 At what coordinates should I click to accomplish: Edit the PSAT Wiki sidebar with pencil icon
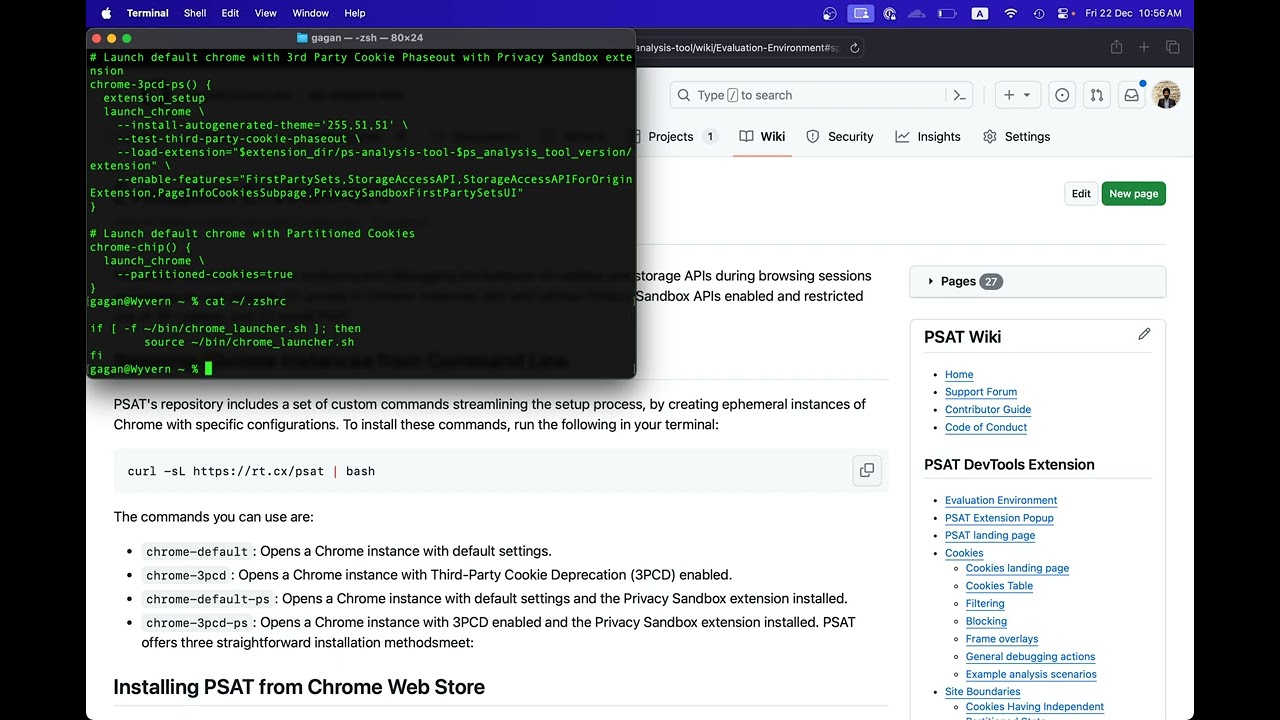pyautogui.click(x=1144, y=334)
